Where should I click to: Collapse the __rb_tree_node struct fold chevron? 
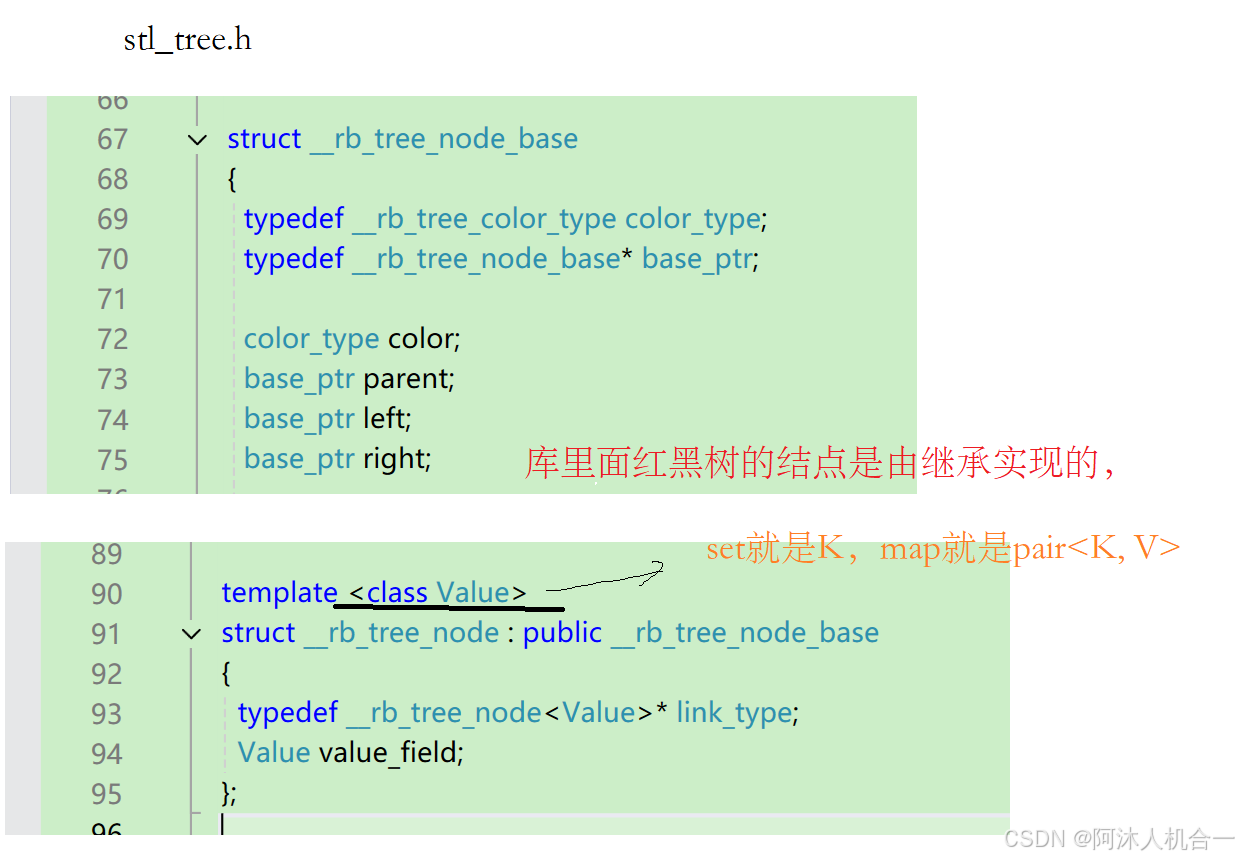click(x=189, y=633)
